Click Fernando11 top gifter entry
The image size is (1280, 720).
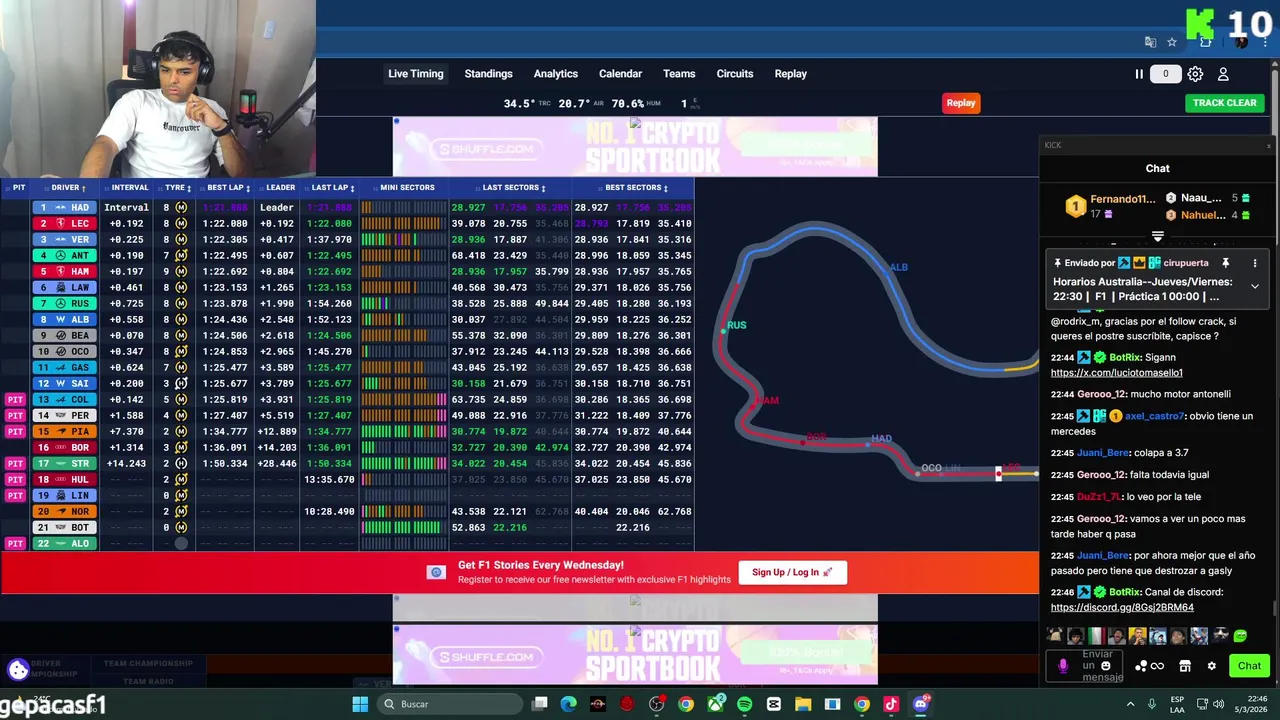pyautogui.click(x=1110, y=206)
